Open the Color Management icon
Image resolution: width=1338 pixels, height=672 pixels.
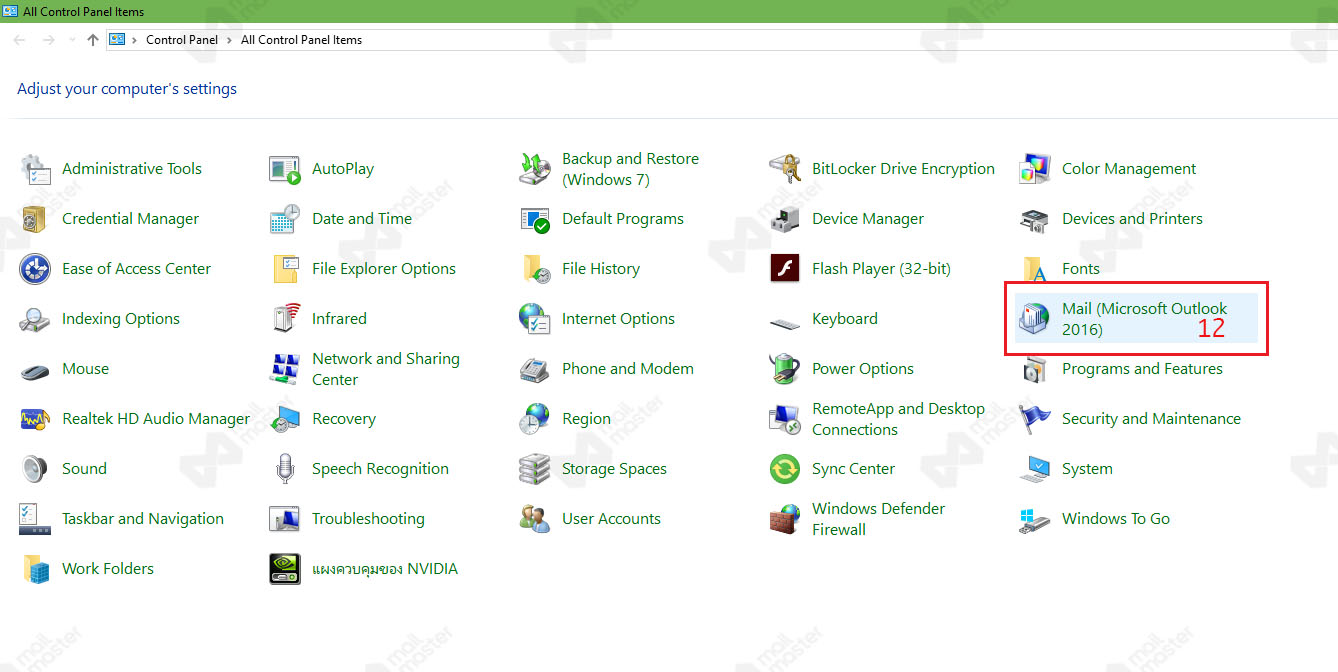[1034, 169]
